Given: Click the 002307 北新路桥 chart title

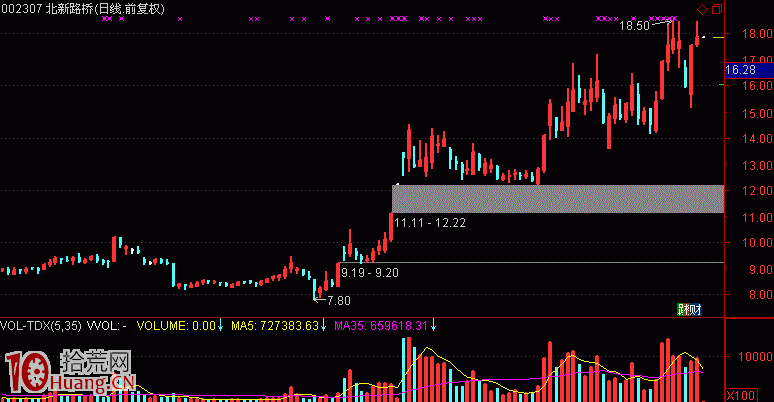Looking at the screenshot, I should (82, 8).
